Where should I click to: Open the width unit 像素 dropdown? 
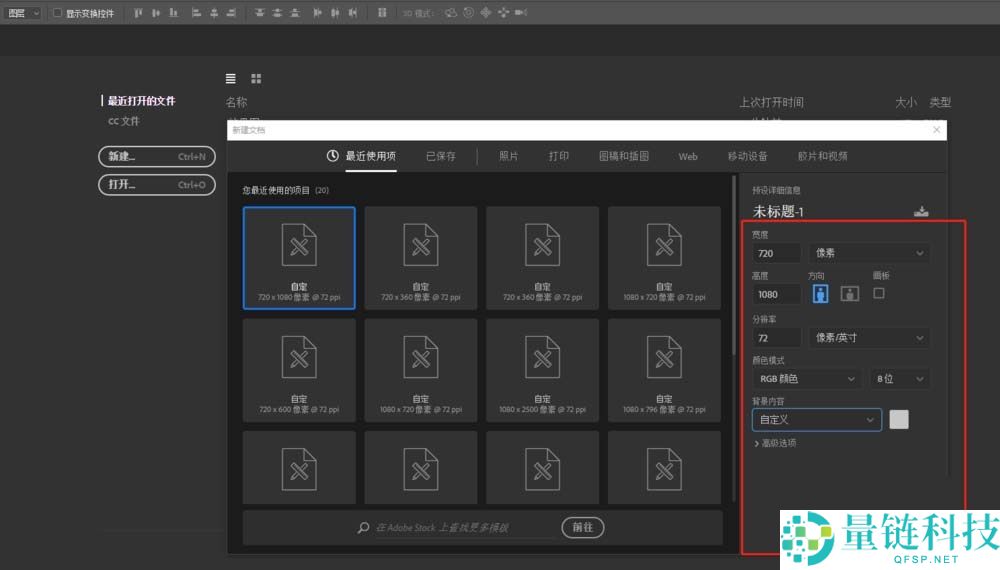click(869, 253)
